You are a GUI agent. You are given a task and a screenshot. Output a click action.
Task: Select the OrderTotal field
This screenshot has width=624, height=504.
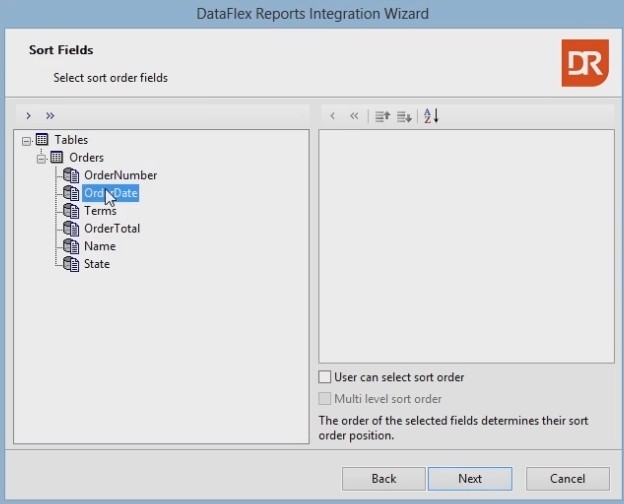(111, 229)
